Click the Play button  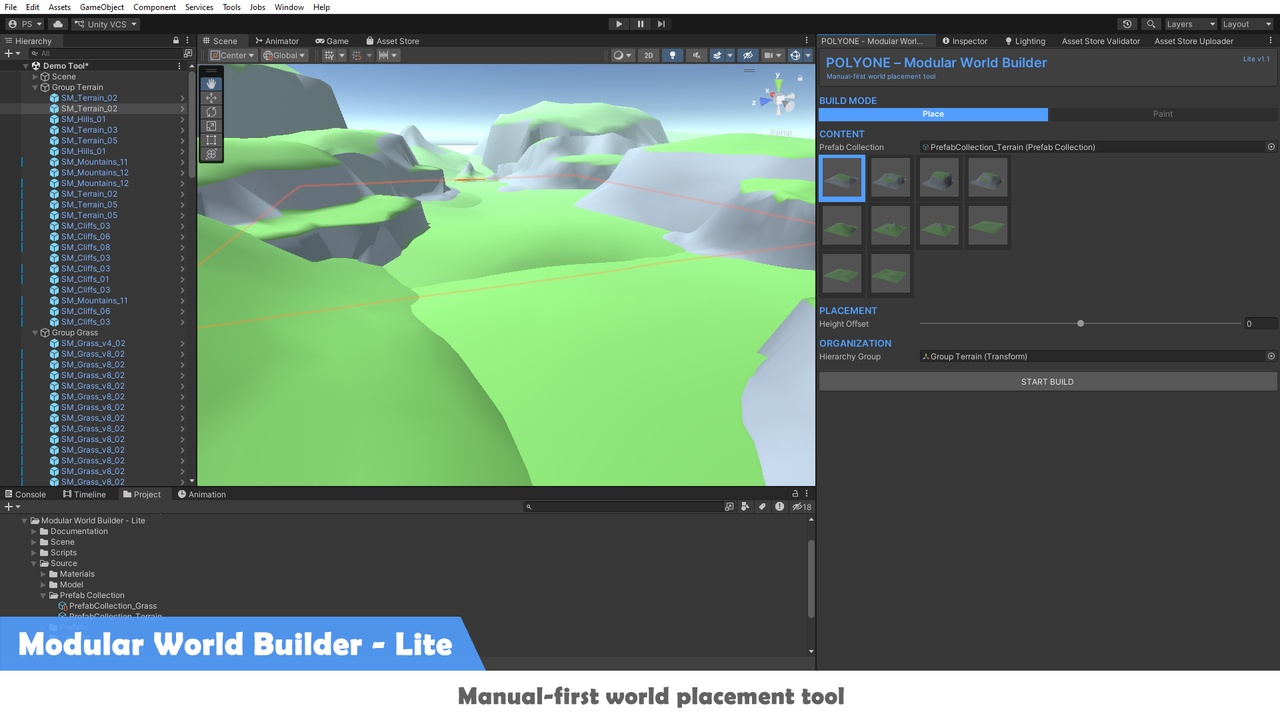tap(618, 24)
